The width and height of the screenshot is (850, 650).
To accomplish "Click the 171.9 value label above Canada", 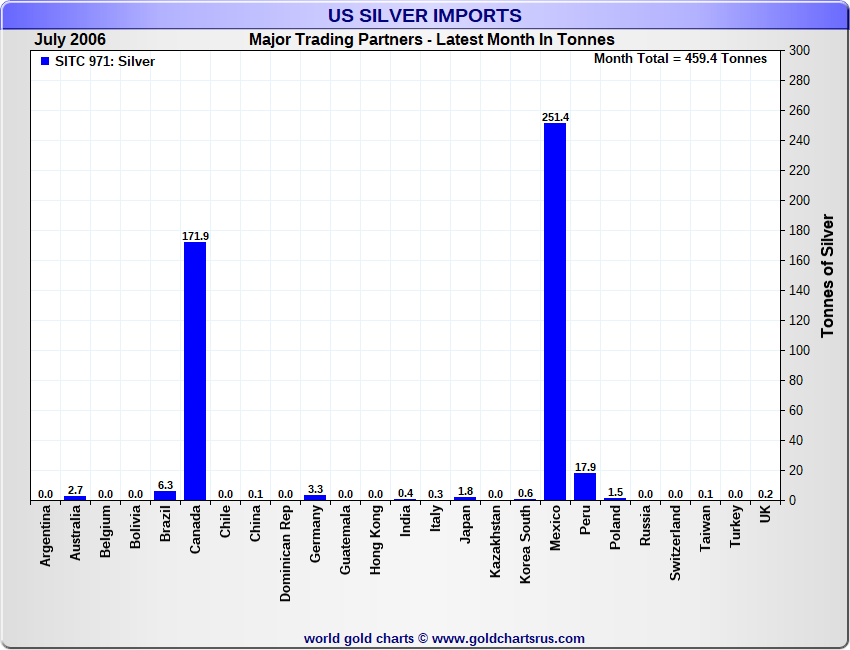I will (195, 236).
